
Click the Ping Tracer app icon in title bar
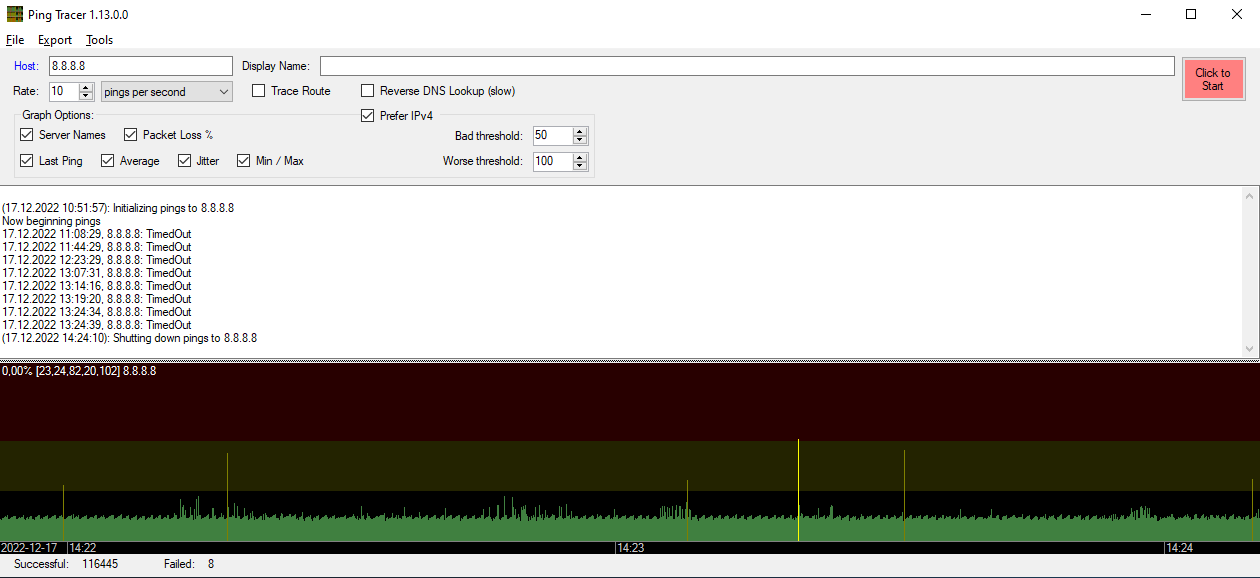[x=15, y=15]
